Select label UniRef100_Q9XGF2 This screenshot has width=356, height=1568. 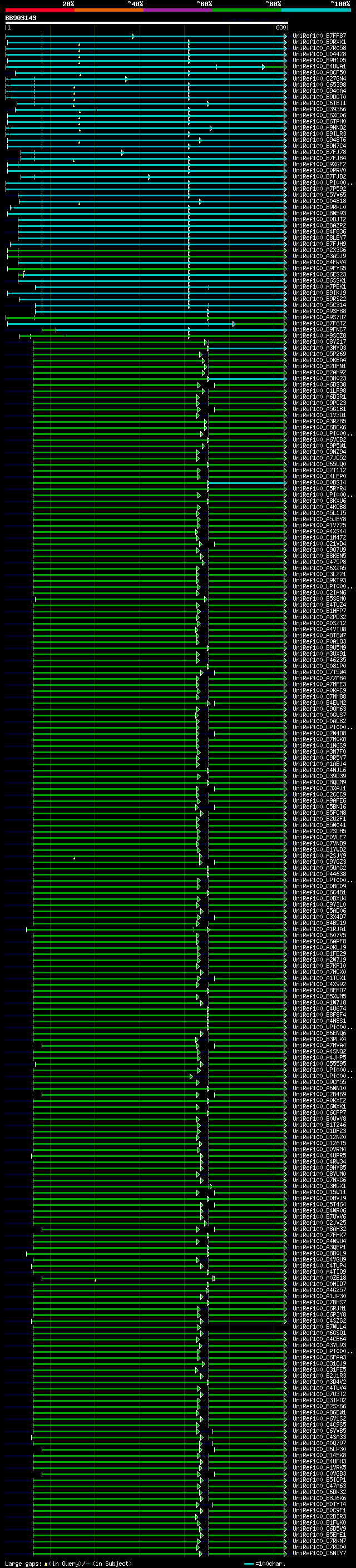(319, 164)
